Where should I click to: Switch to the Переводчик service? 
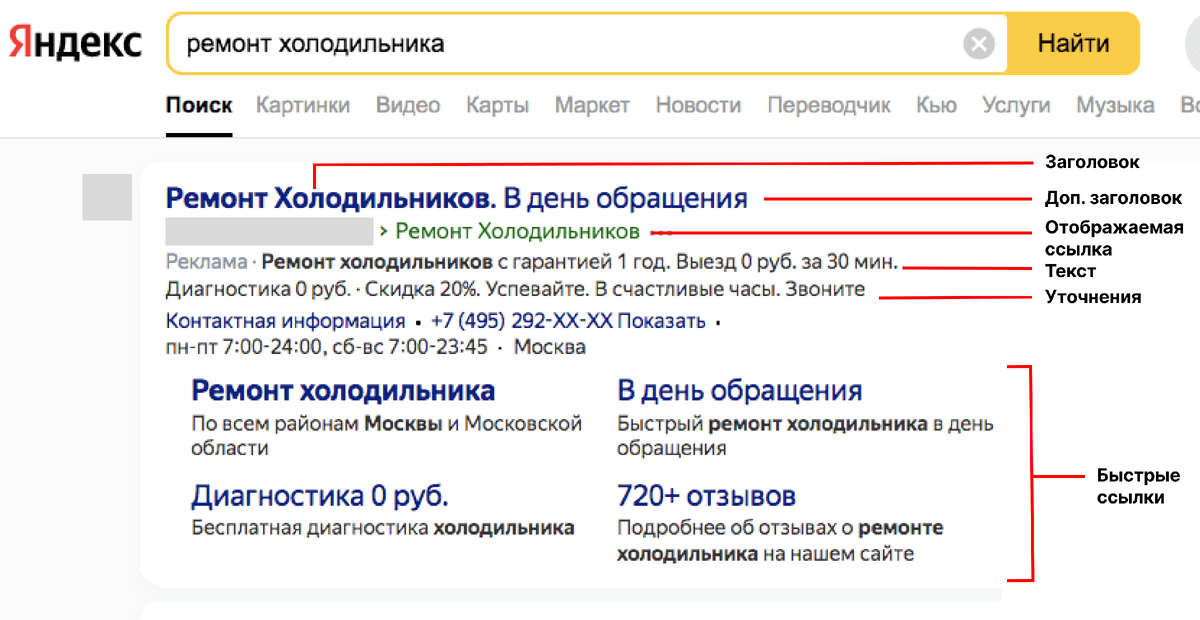click(x=828, y=104)
